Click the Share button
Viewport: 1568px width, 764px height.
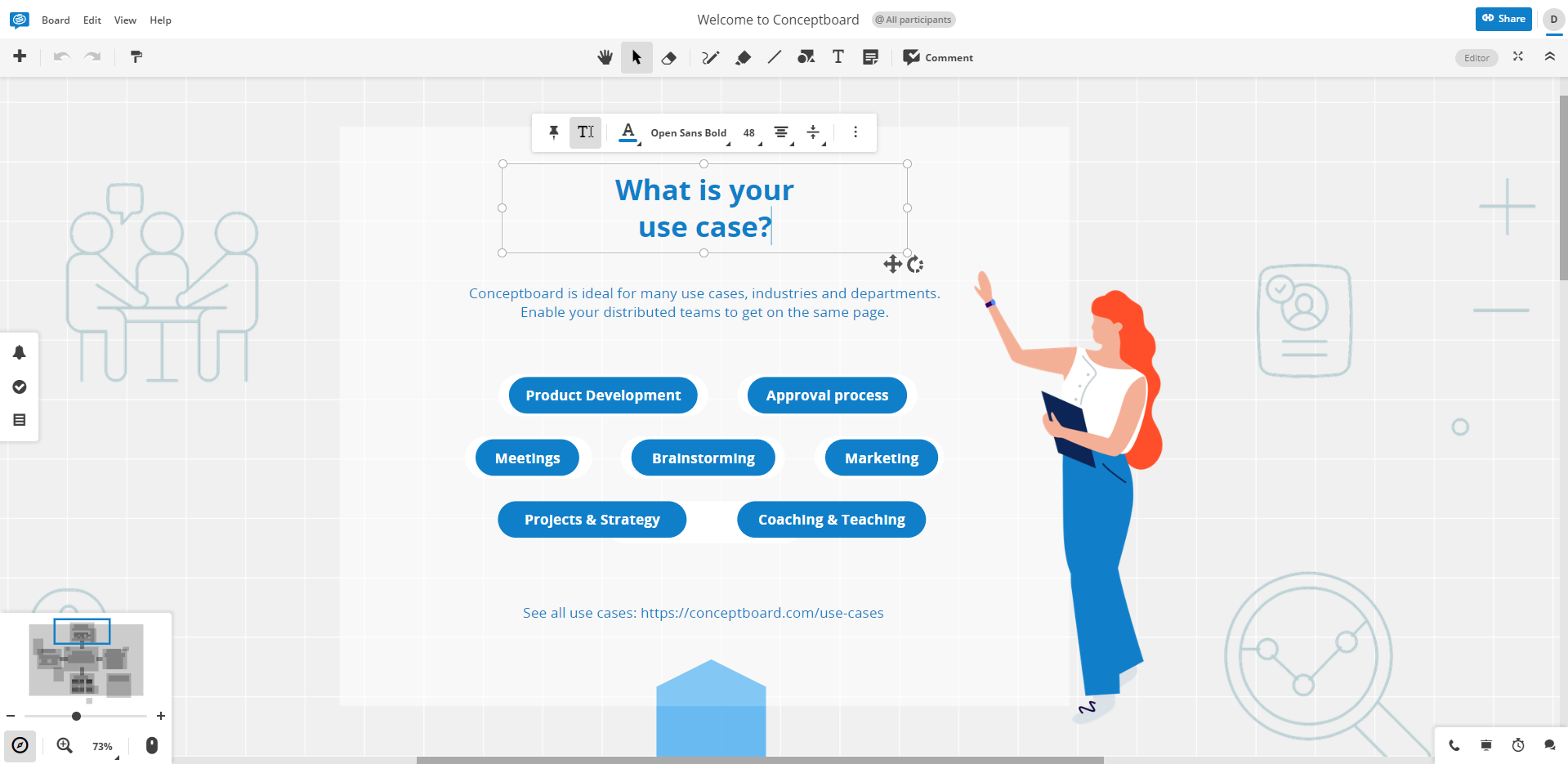pyautogui.click(x=1503, y=19)
